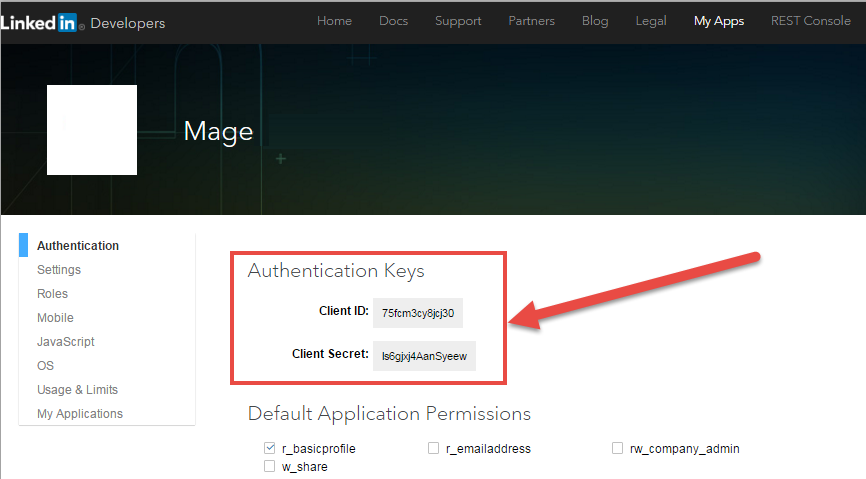The image size is (866, 479).
Task: Open the Blog link
Action: tap(594, 21)
